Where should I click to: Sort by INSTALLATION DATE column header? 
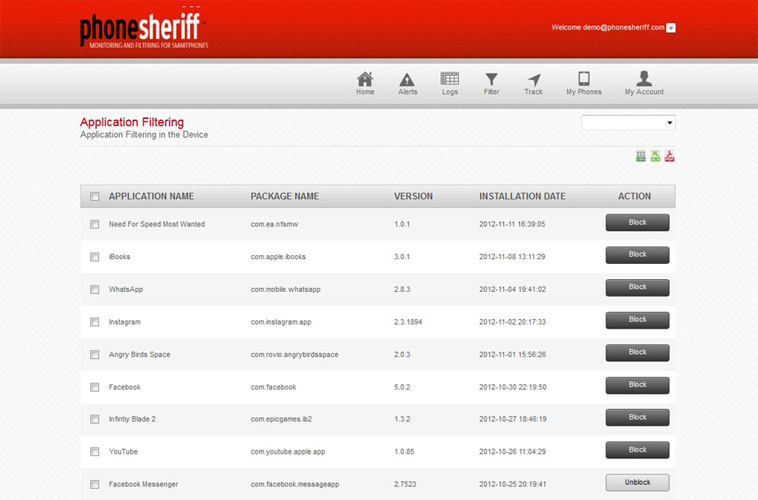tap(522, 196)
